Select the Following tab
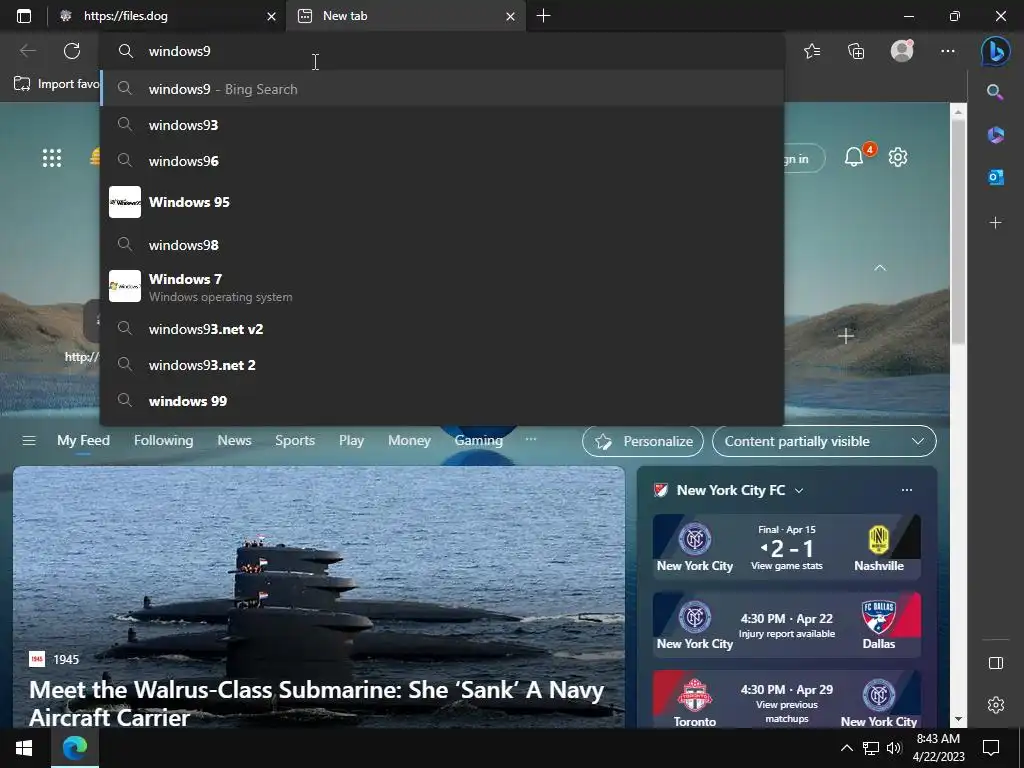This screenshot has width=1024, height=768. click(163, 441)
